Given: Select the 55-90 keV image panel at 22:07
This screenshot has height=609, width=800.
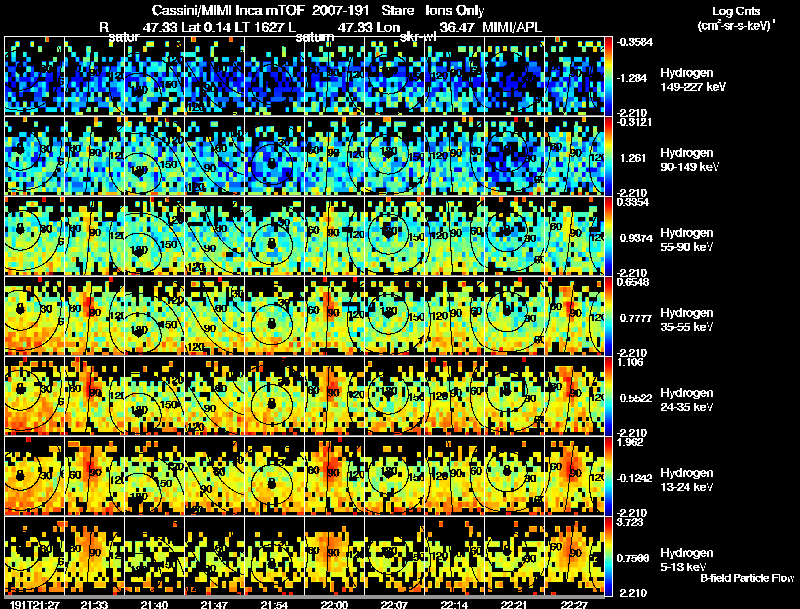Looking at the screenshot, I should 394,236.
